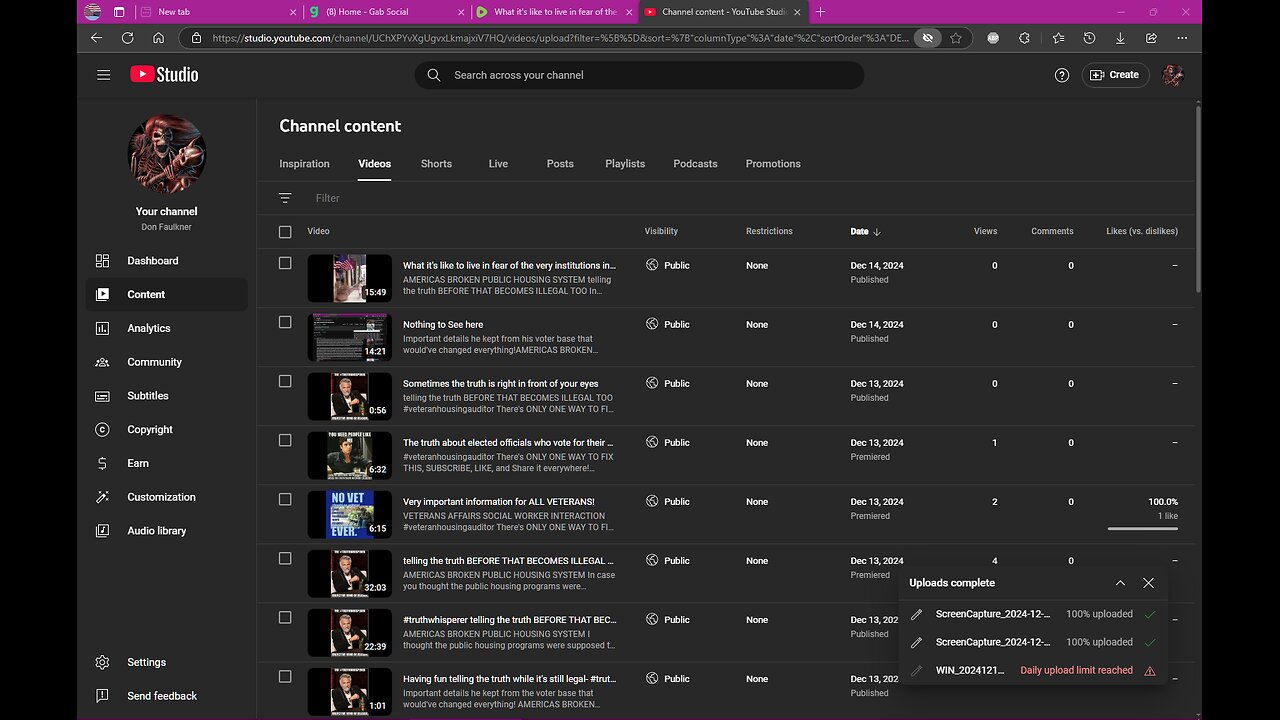Switch to the Posts tab
1280x720 pixels.
point(560,164)
